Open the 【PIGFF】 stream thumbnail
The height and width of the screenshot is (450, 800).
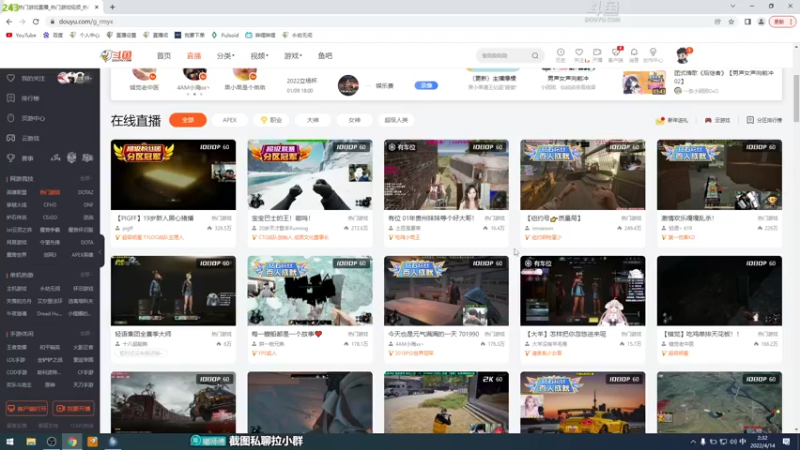coord(173,174)
